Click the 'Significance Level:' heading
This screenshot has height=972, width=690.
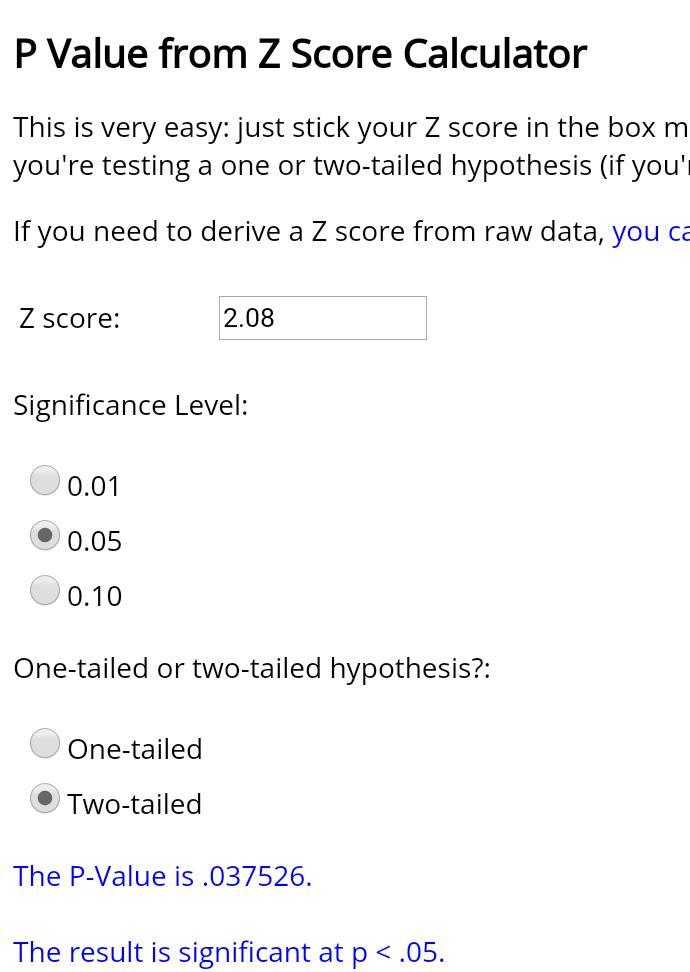[131, 405]
